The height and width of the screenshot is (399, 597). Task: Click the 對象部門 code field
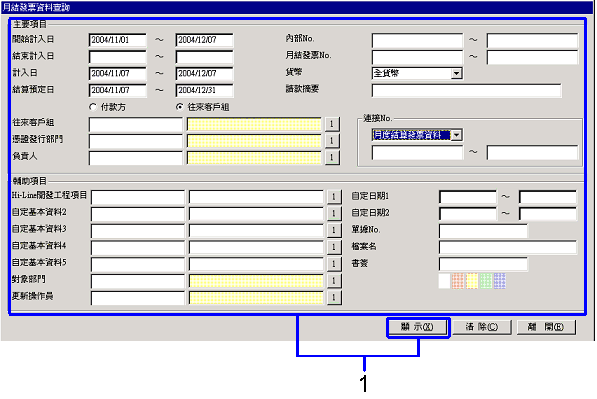[x=138, y=281]
